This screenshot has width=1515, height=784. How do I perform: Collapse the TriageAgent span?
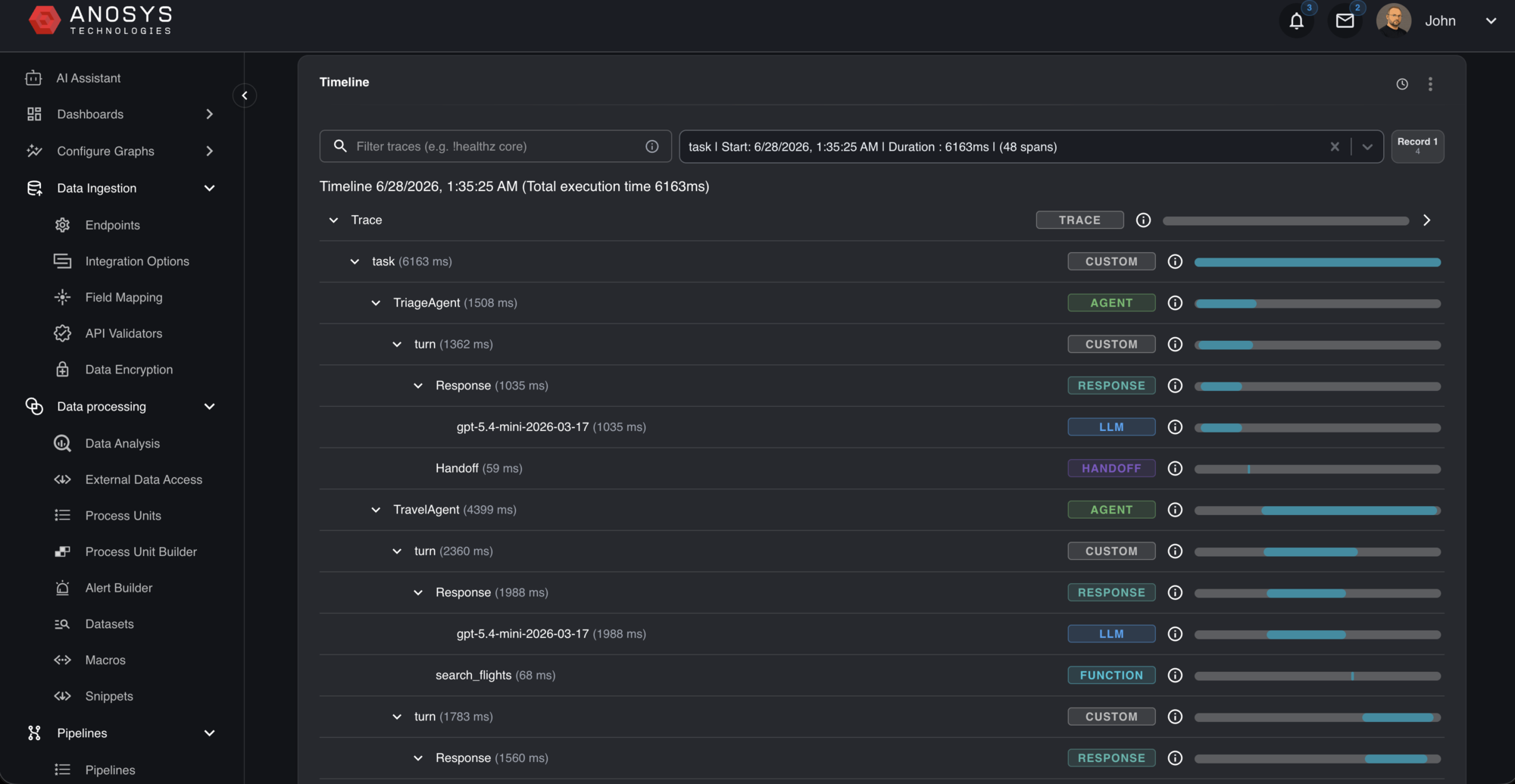point(376,303)
